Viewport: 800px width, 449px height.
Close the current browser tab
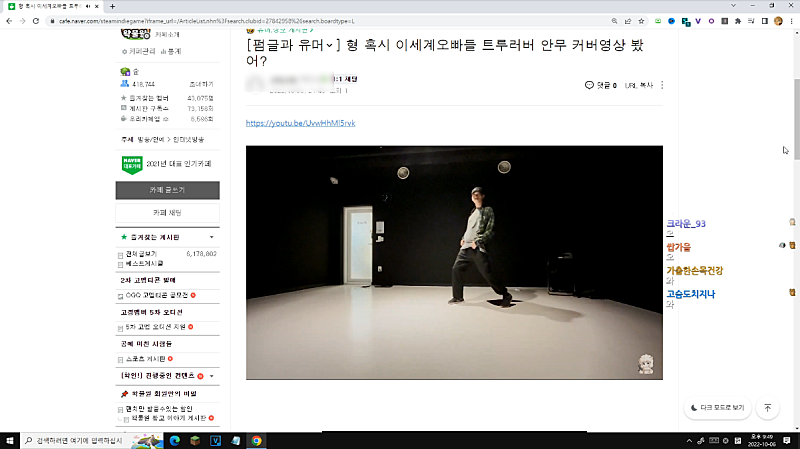pos(96,6)
